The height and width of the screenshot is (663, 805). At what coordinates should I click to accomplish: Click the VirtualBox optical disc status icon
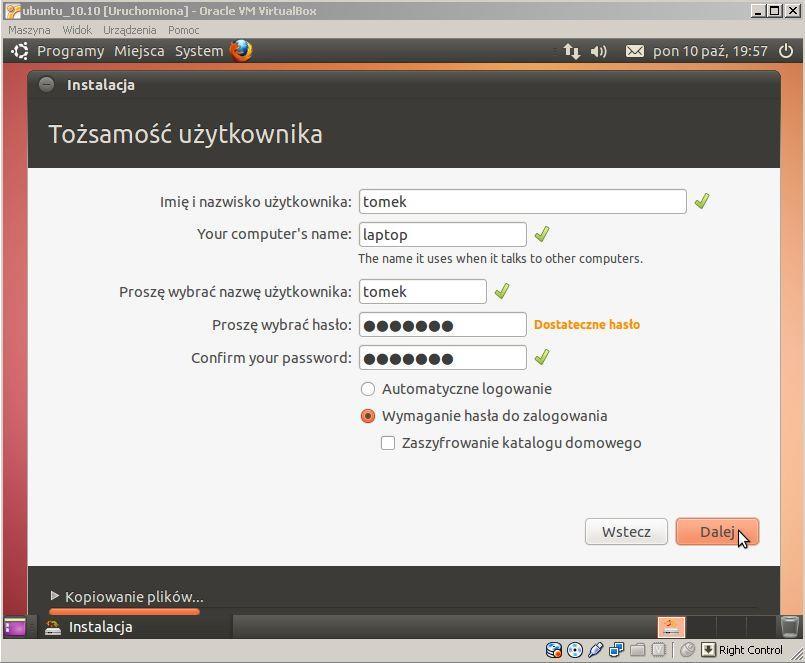pyautogui.click(x=574, y=650)
